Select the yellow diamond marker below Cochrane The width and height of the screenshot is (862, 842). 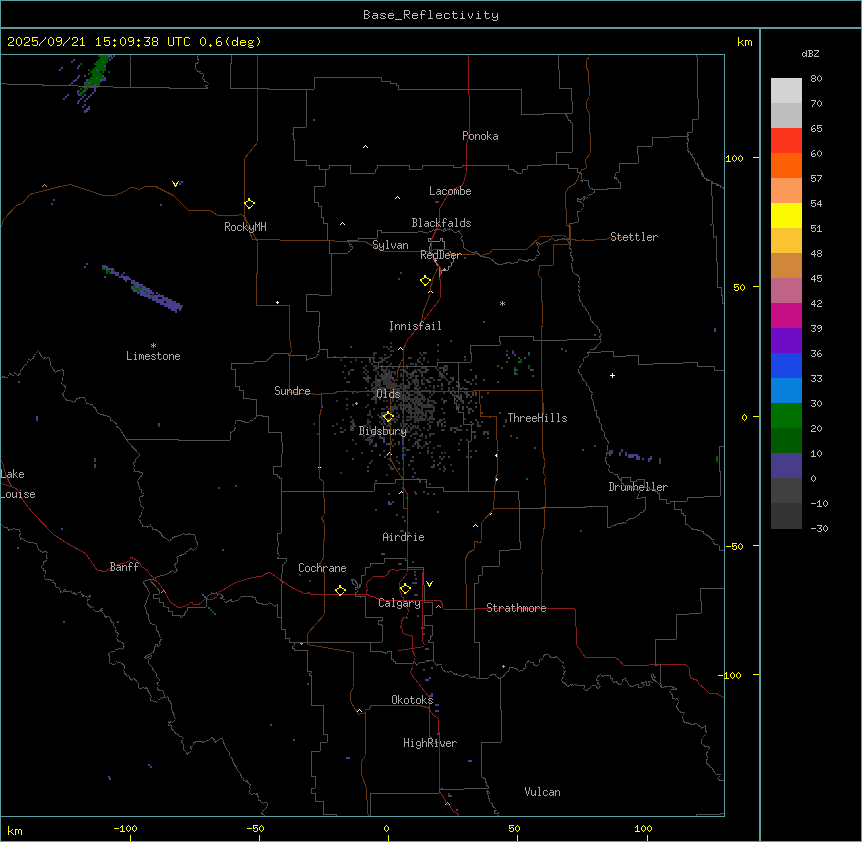pos(340,591)
